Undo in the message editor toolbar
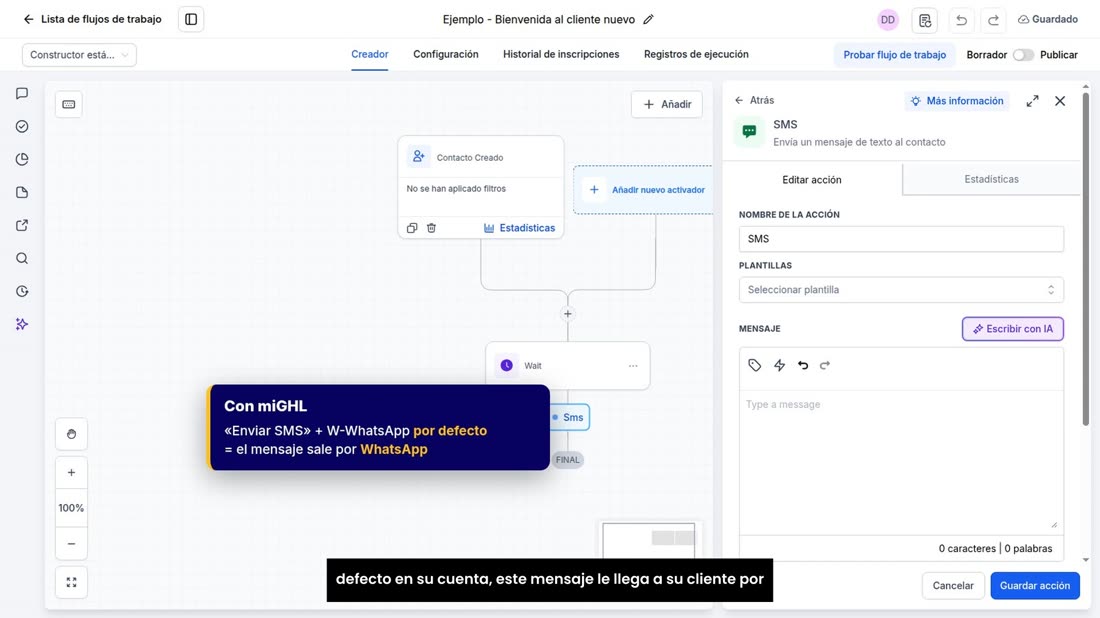 [803, 365]
